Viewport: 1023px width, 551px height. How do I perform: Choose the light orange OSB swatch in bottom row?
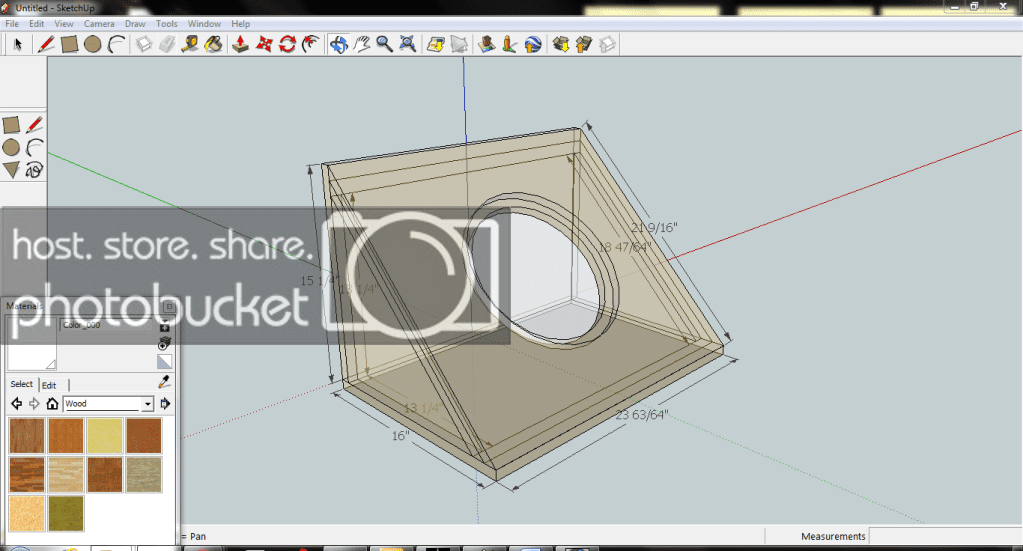point(27,513)
